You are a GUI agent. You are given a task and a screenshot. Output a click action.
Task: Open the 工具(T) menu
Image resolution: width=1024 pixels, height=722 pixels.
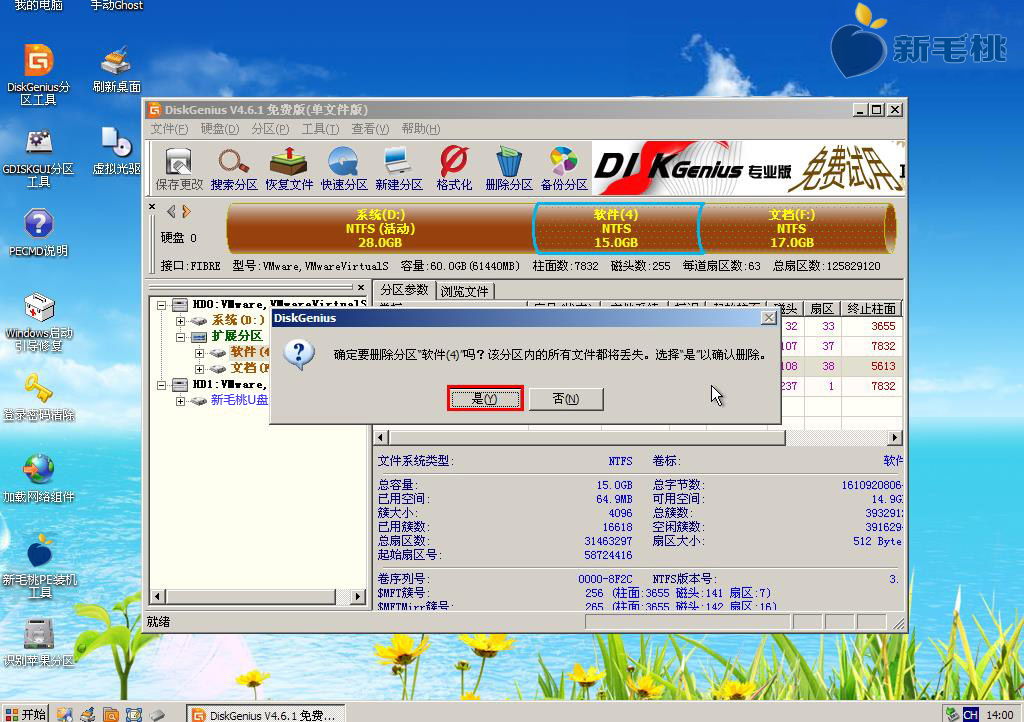tap(320, 129)
